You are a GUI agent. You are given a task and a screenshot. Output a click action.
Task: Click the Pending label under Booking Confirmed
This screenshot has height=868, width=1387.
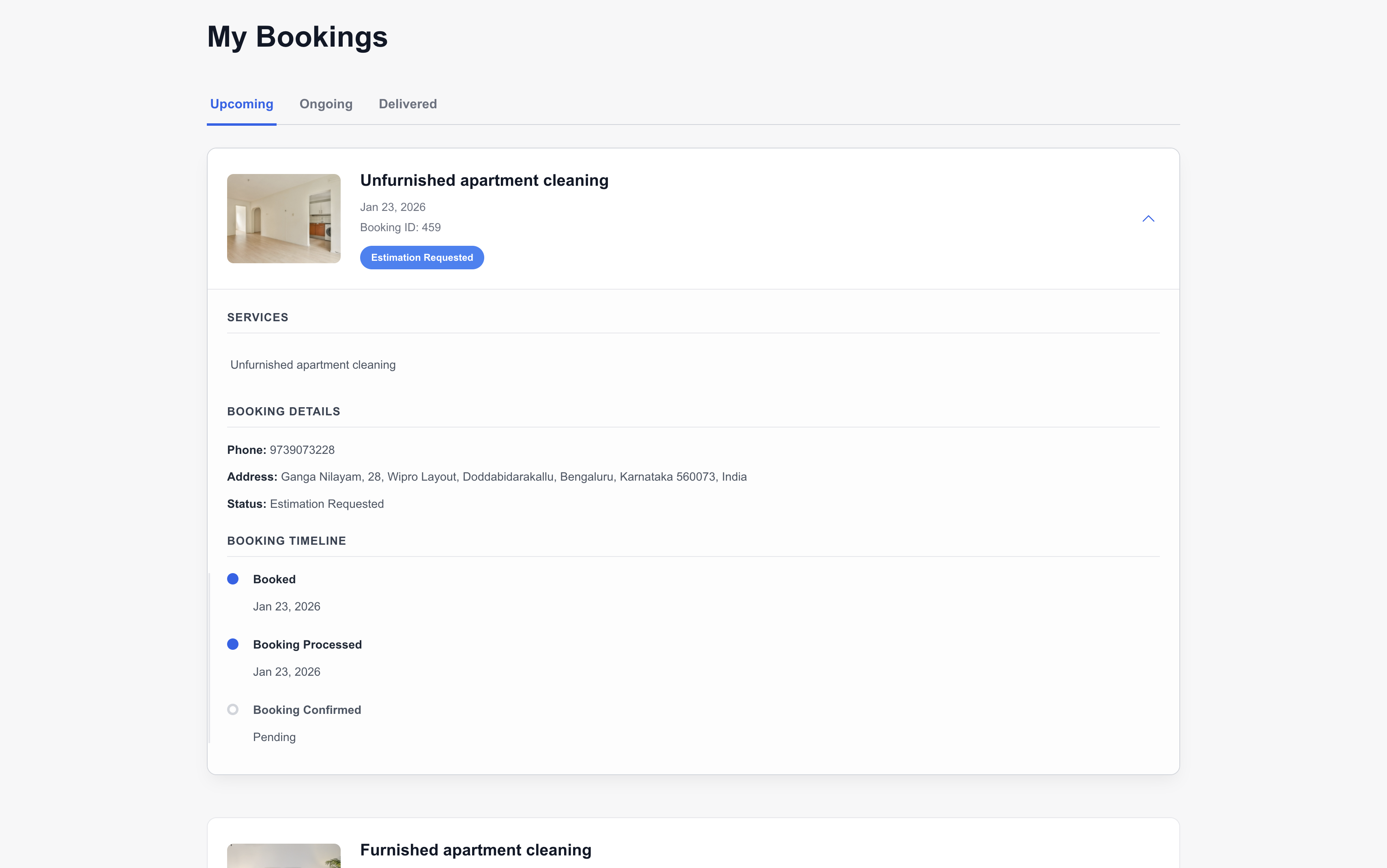(x=274, y=737)
